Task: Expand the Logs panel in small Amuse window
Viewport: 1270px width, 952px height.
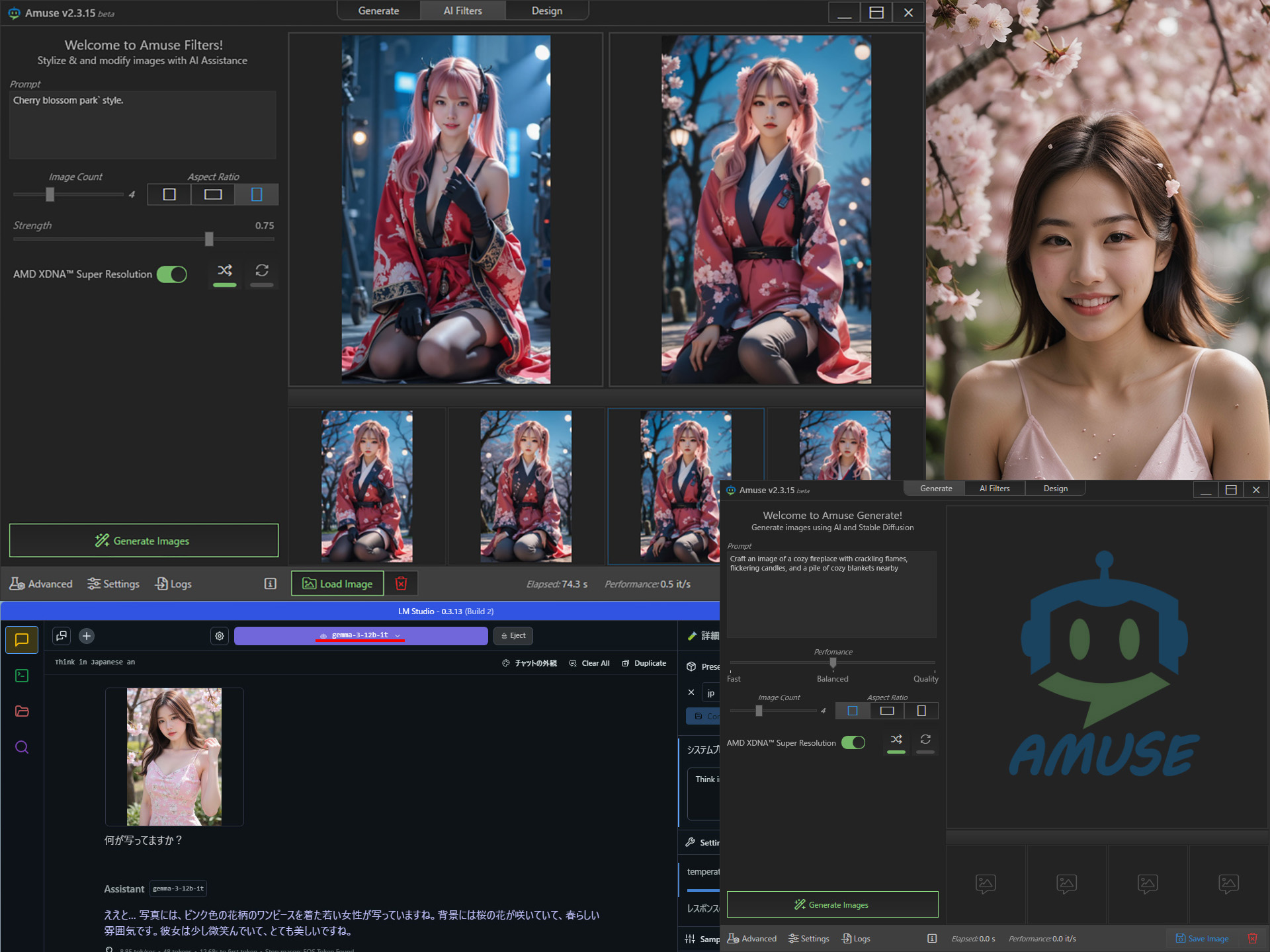Action: coord(856,938)
